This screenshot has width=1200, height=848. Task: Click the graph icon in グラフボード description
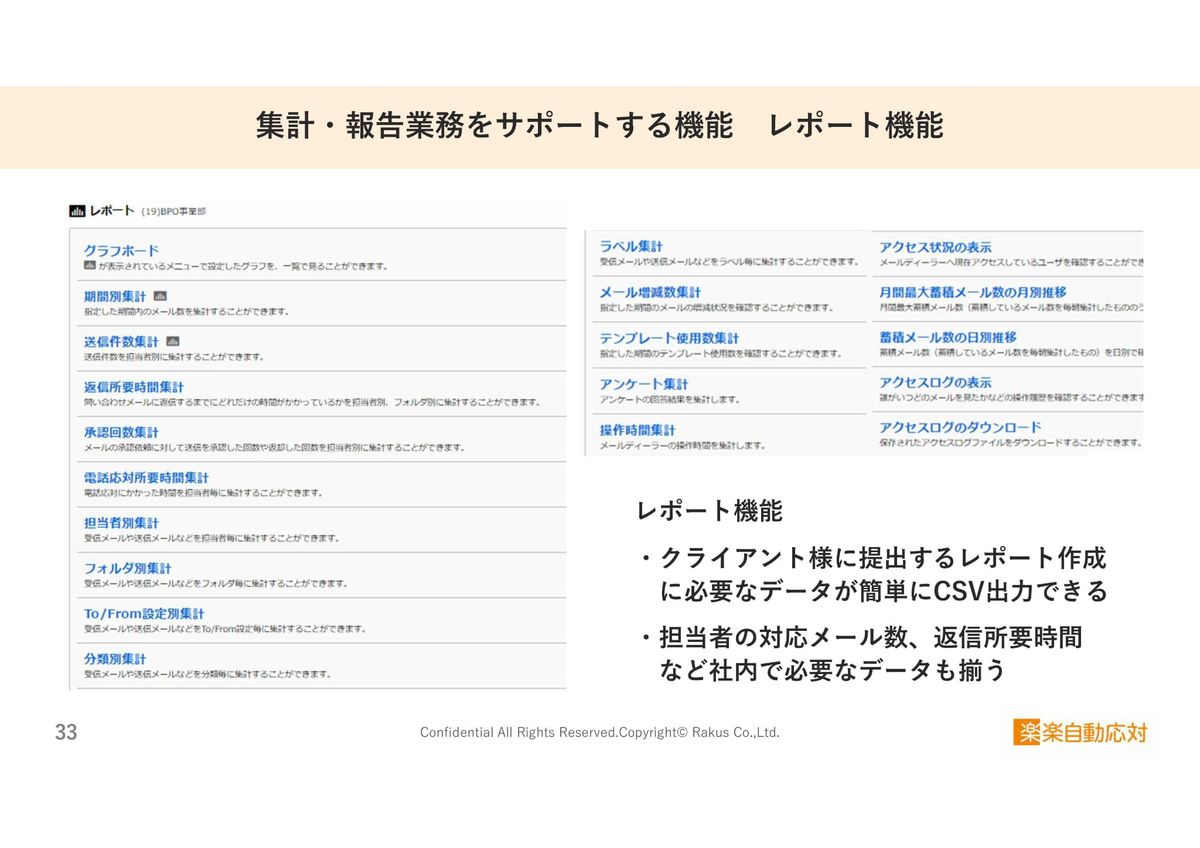click(89, 266)
